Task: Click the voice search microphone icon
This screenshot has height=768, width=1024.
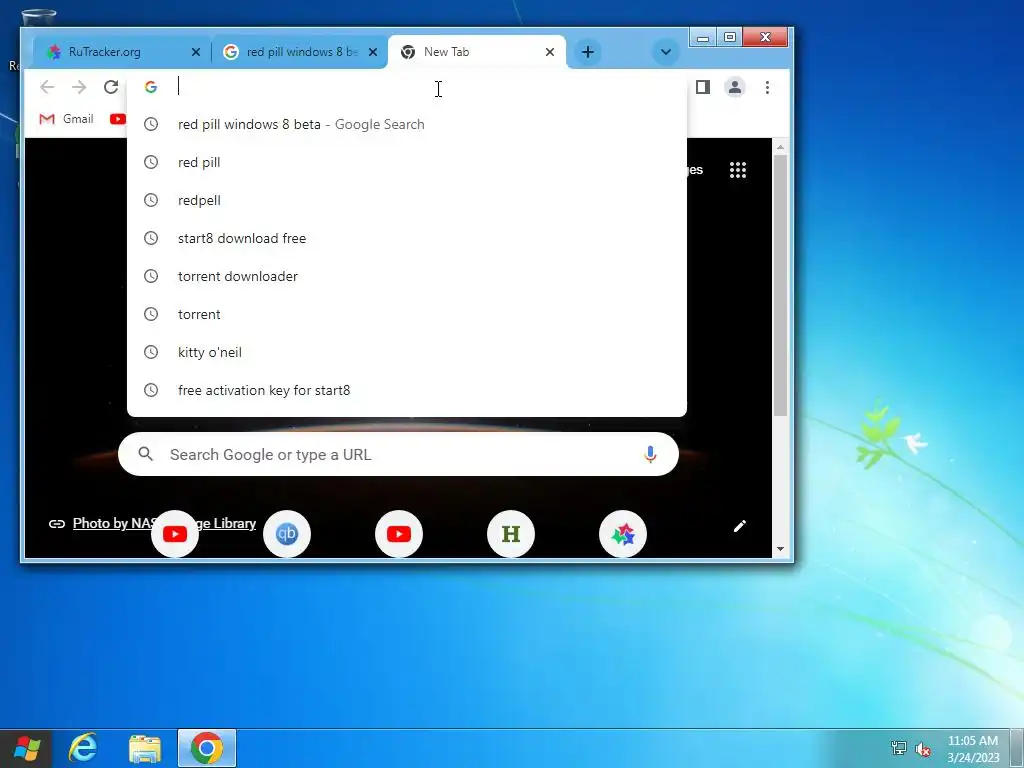Action: click(650, 454)
